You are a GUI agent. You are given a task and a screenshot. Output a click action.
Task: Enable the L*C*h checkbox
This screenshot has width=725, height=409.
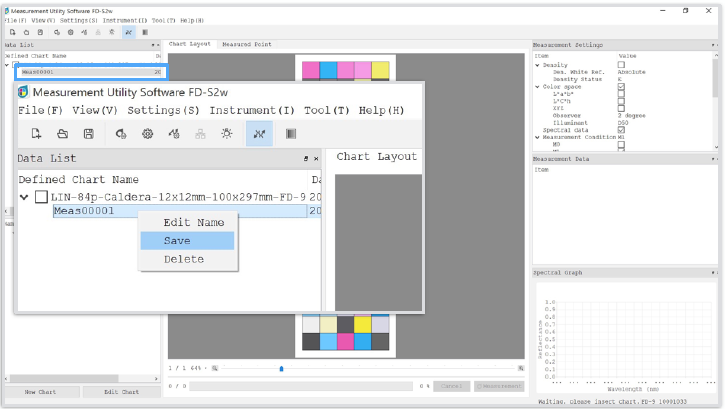[x=621, y=101]
